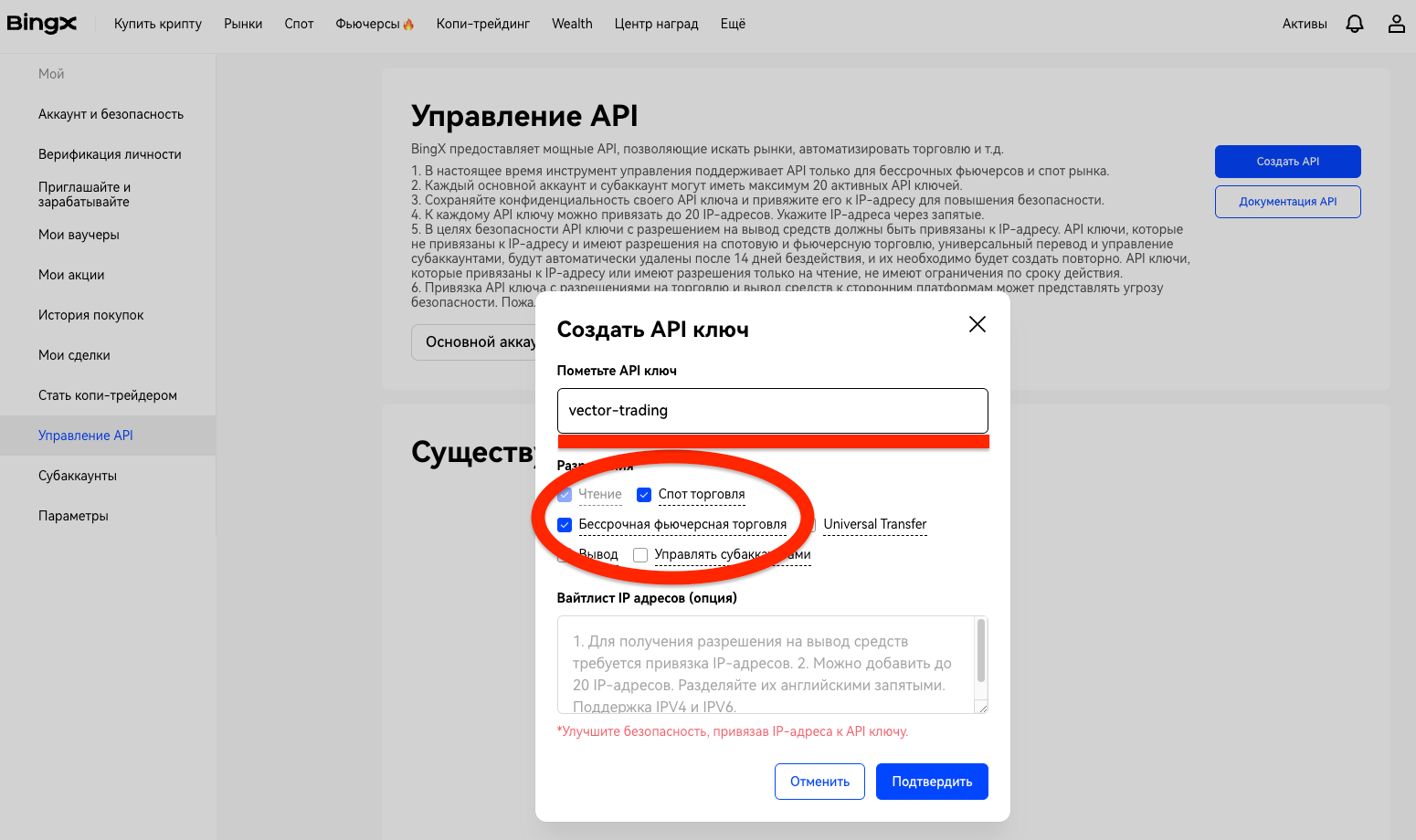Open Центр наград menu
The height and width of the screenshot is (840, 1416).
(x=656, y=24)
